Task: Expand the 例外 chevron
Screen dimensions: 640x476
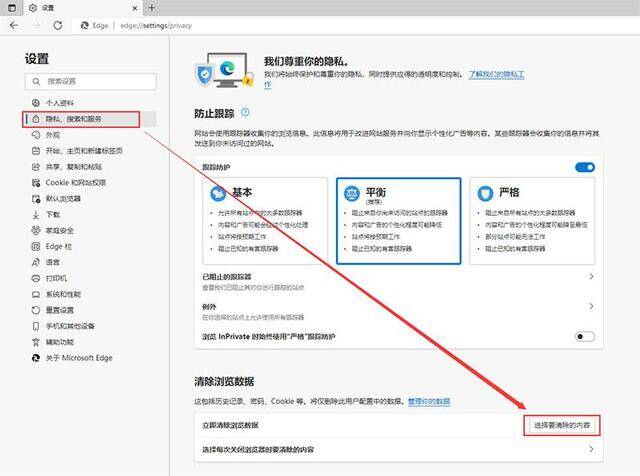Action: 591,306
